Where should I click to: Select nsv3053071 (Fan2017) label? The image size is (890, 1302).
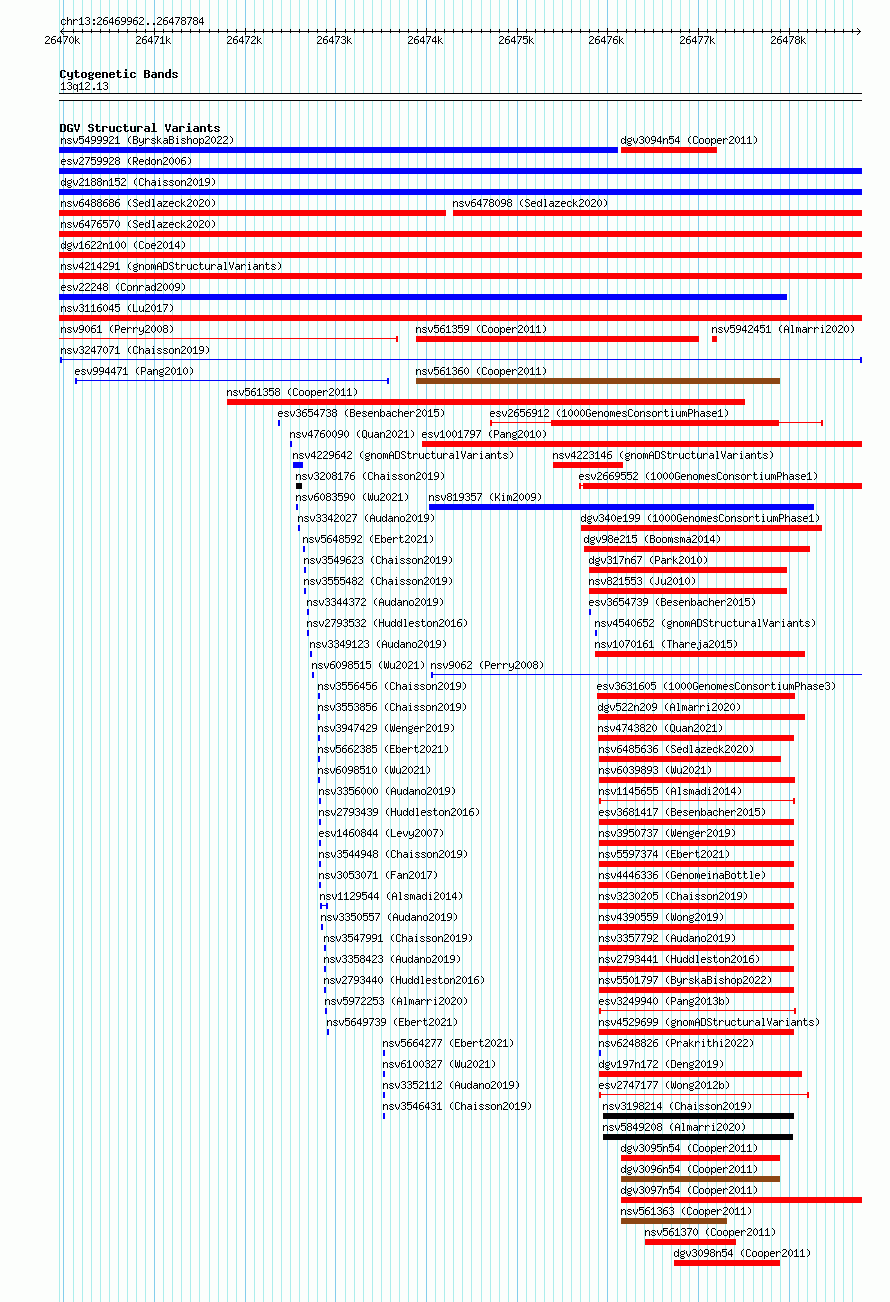click(378, 875)
